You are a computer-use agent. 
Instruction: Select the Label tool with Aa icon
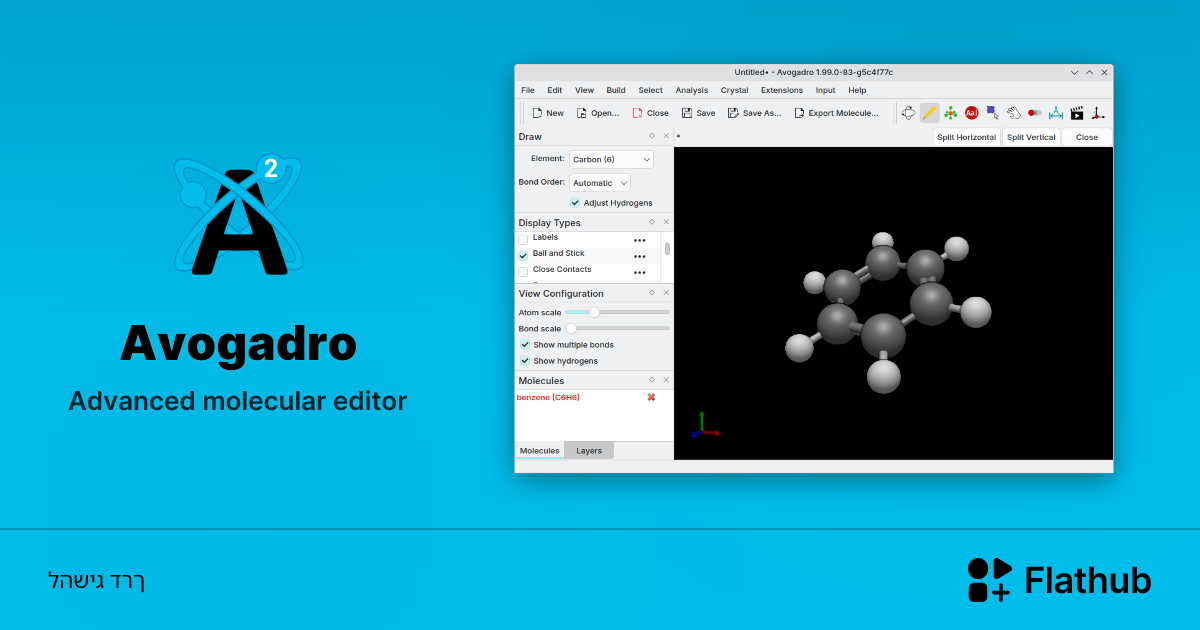[x=971, y=112]
